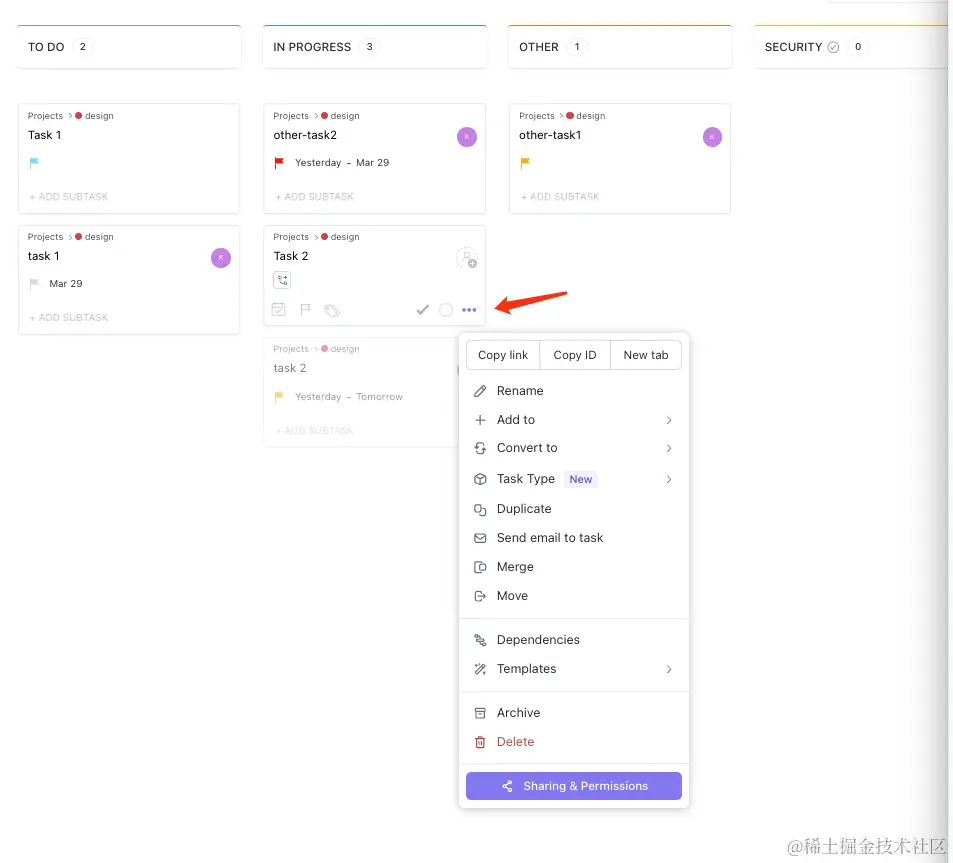
Task: Assign user via assignee icon on Task 2
Action: click(x=467, y=258)
